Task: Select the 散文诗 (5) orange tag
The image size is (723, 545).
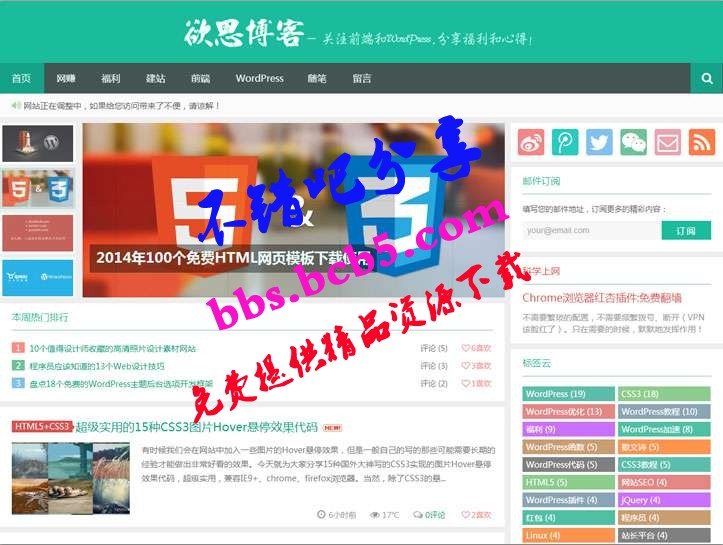Action: [664, 447]
